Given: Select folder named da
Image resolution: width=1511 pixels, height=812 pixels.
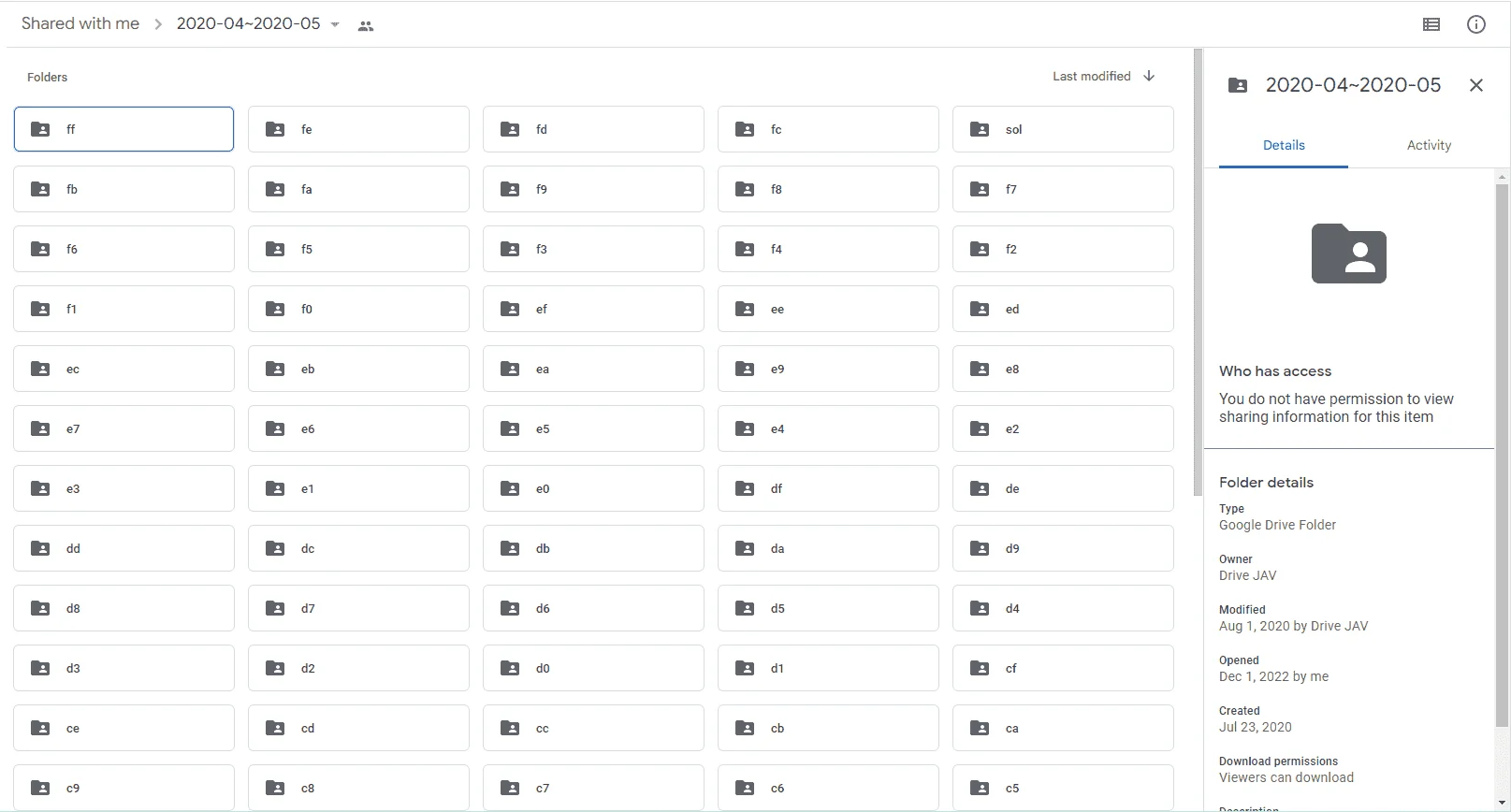Looking at the screenshot, I should [828, 548].
